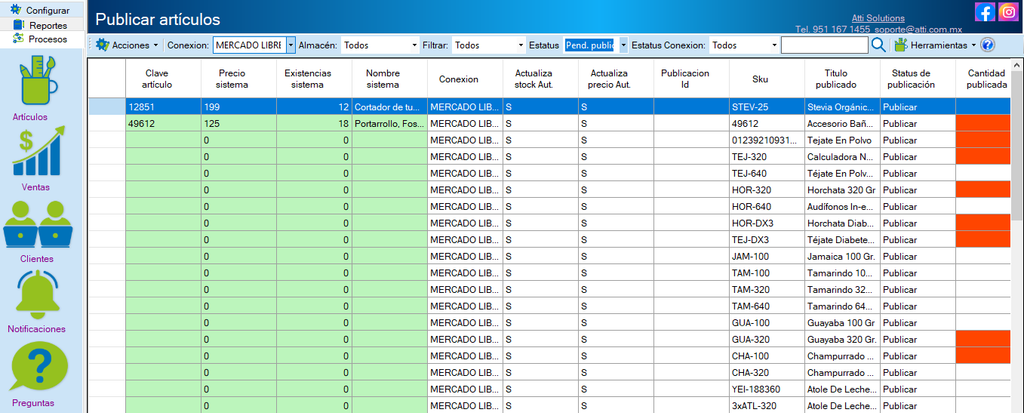The image size is (1024, 413).
Task: Sort by Status de publicación header
Action: click(918, 79)
